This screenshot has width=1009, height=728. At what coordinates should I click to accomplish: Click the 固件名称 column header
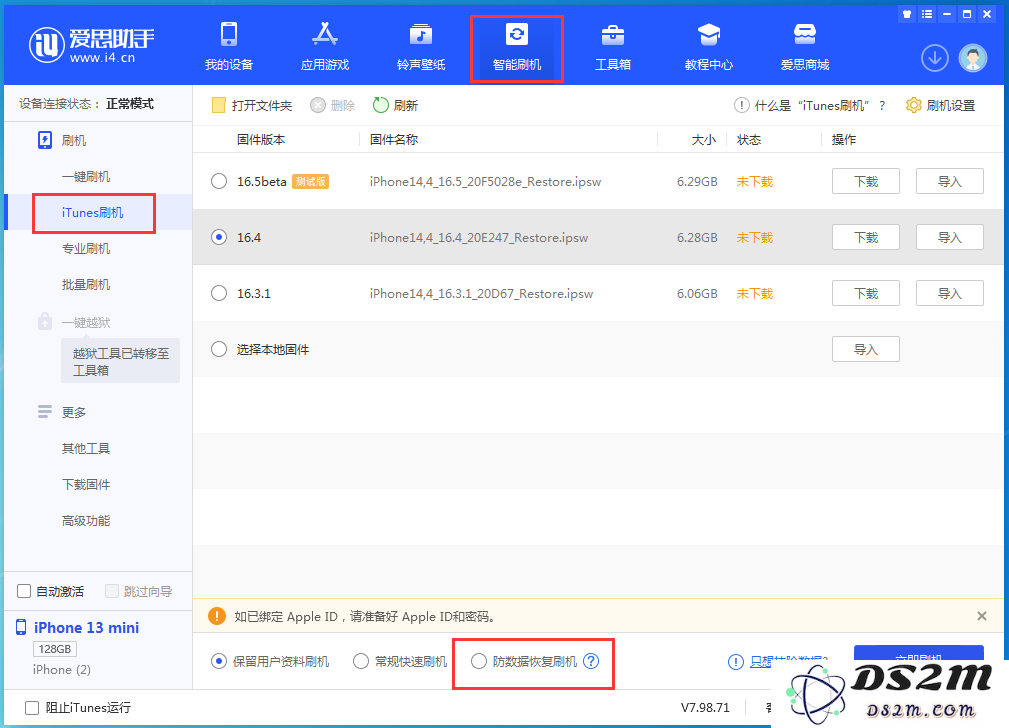(394, 139)
